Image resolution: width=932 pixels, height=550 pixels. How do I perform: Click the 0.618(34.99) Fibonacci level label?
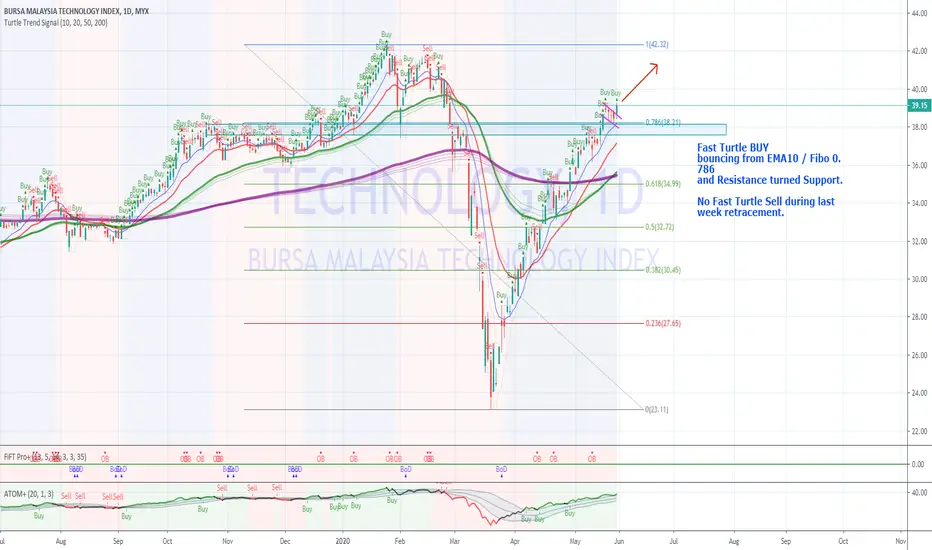click(663, 184)
